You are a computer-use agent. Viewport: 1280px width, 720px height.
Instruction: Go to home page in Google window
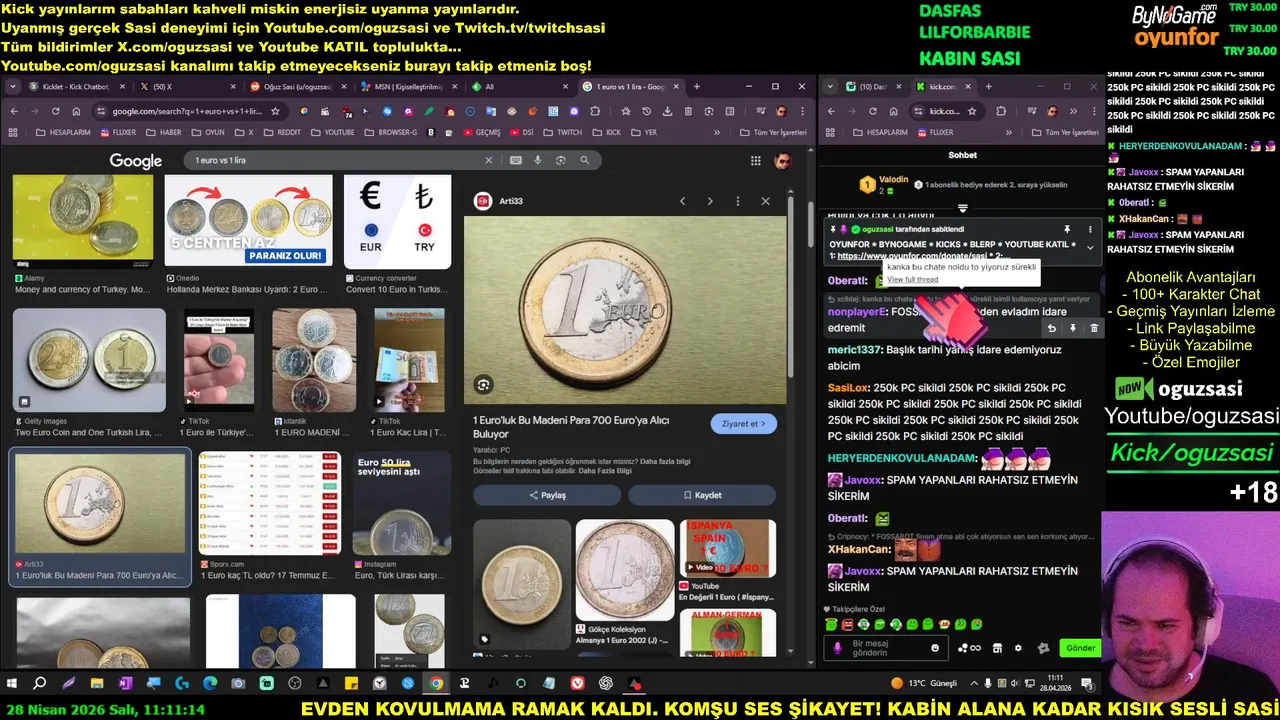pyautogui.click(x=77, y=111)
